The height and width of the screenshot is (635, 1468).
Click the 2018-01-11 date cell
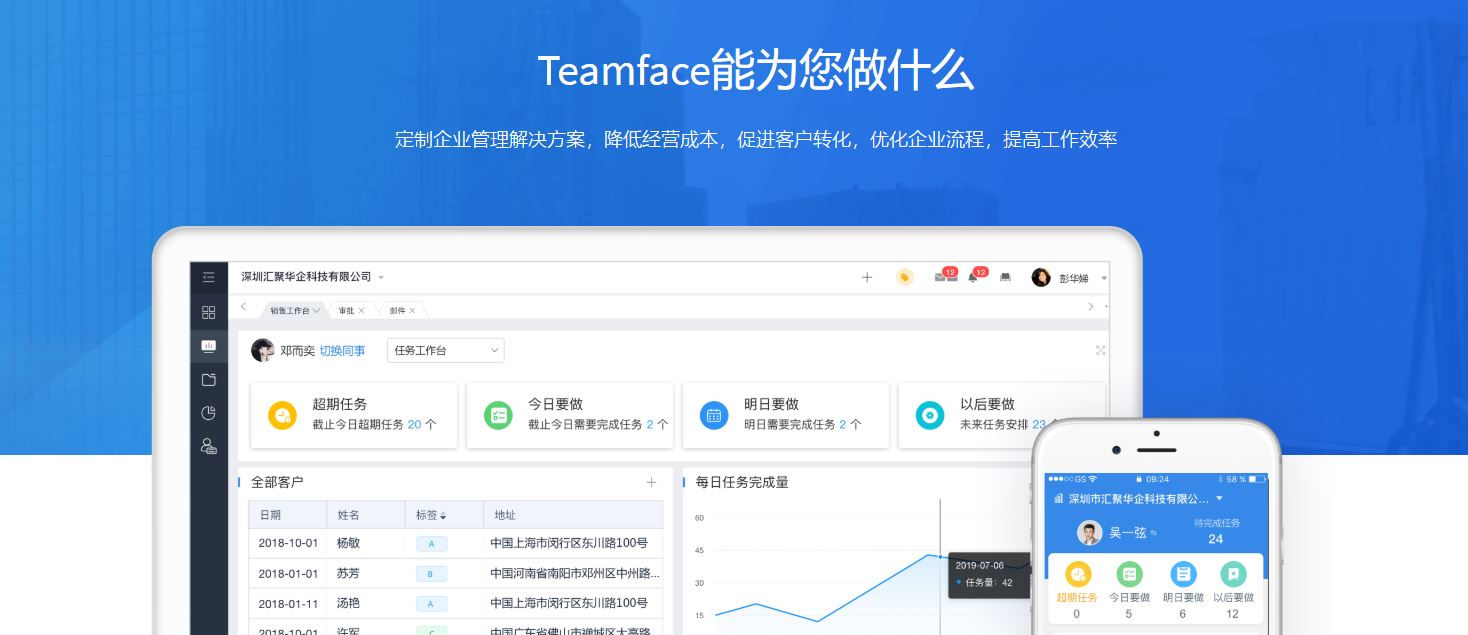pos(288,604)
